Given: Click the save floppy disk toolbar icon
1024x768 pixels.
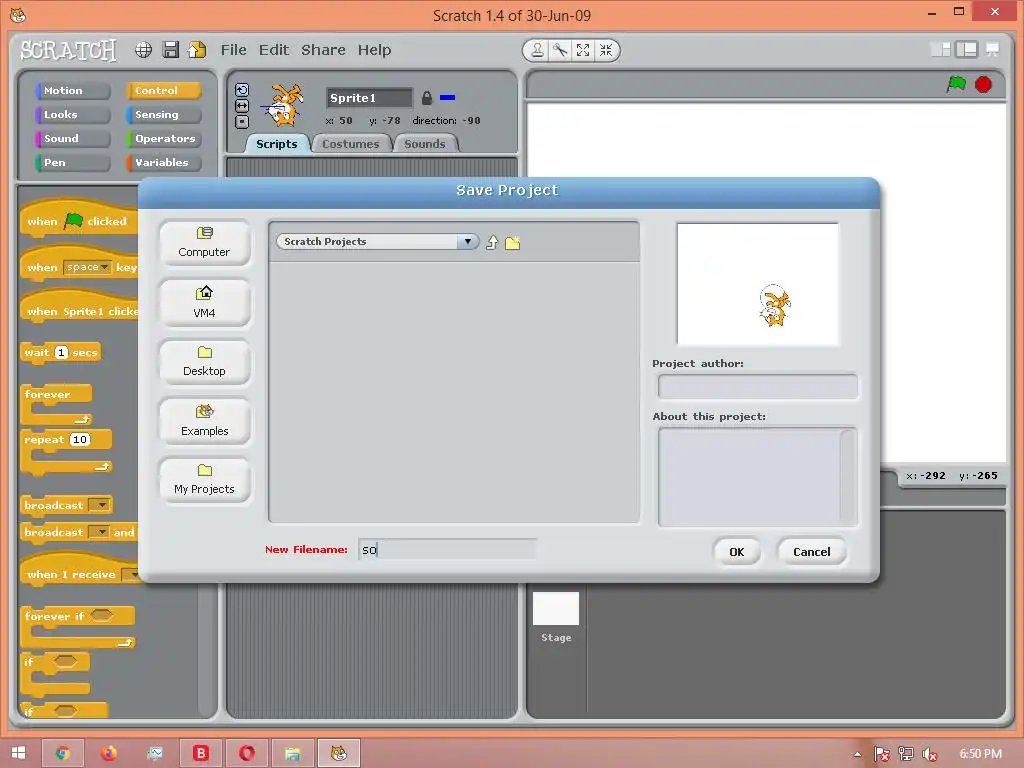Looking at the screenshot, I should point(170,50).
